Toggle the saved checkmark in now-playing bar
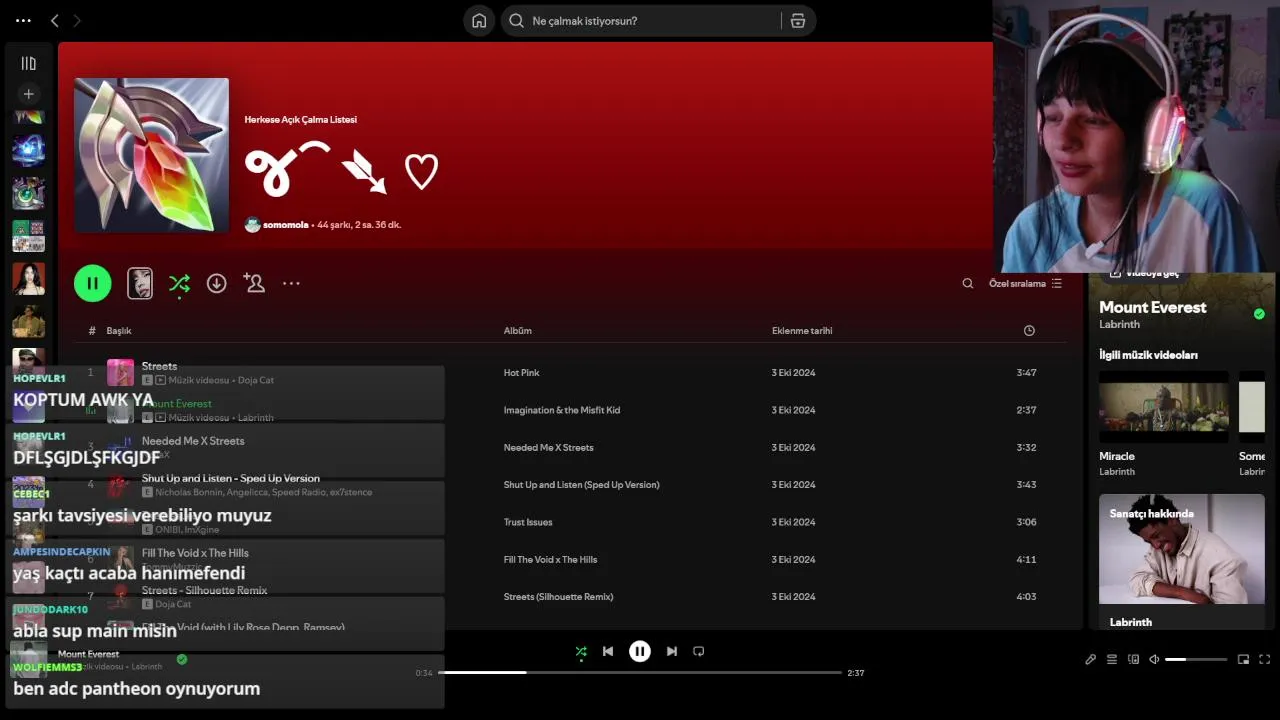 click(x=182, y=659)
